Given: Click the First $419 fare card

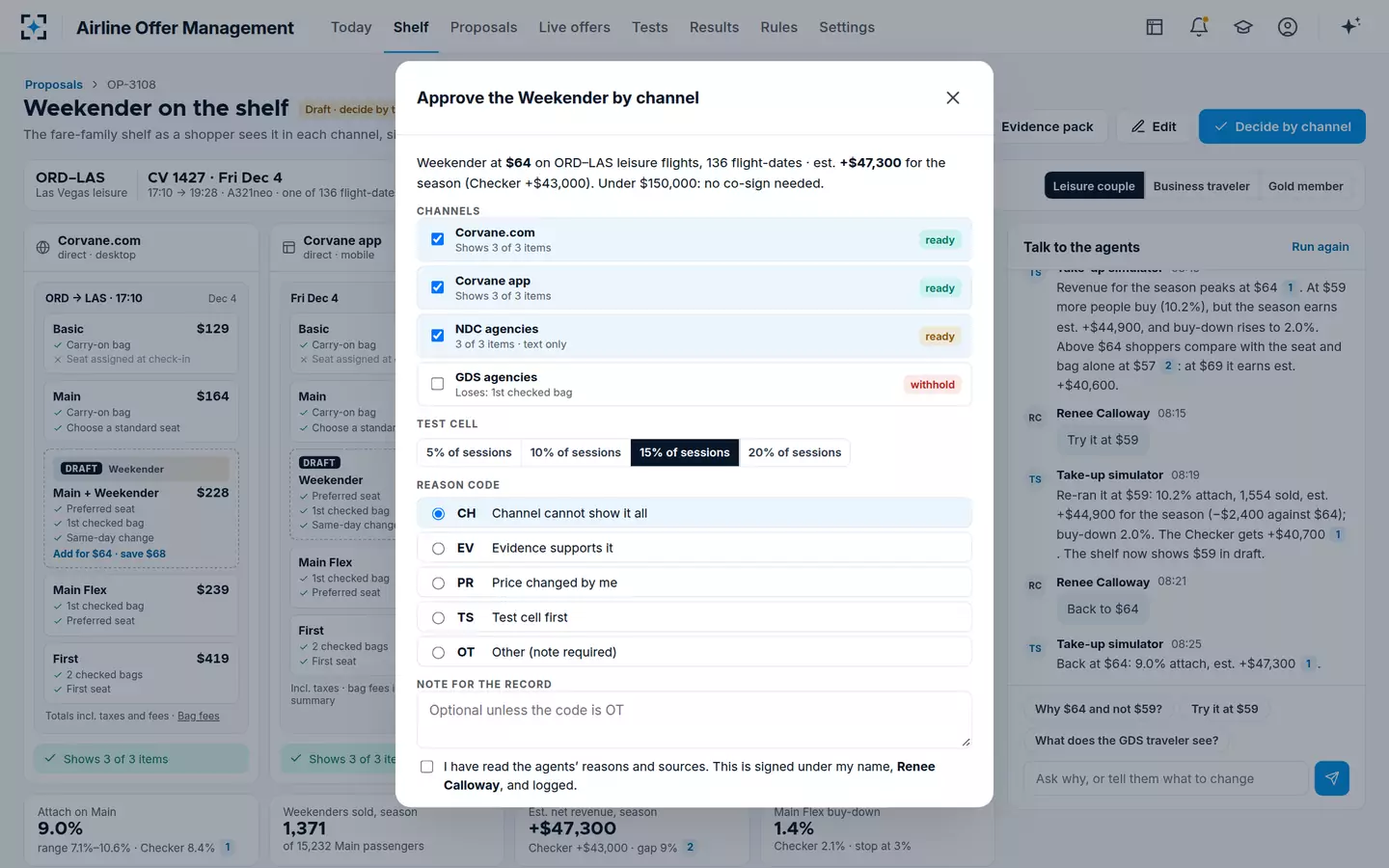Looking at the screenshot, I should [141, 673].
